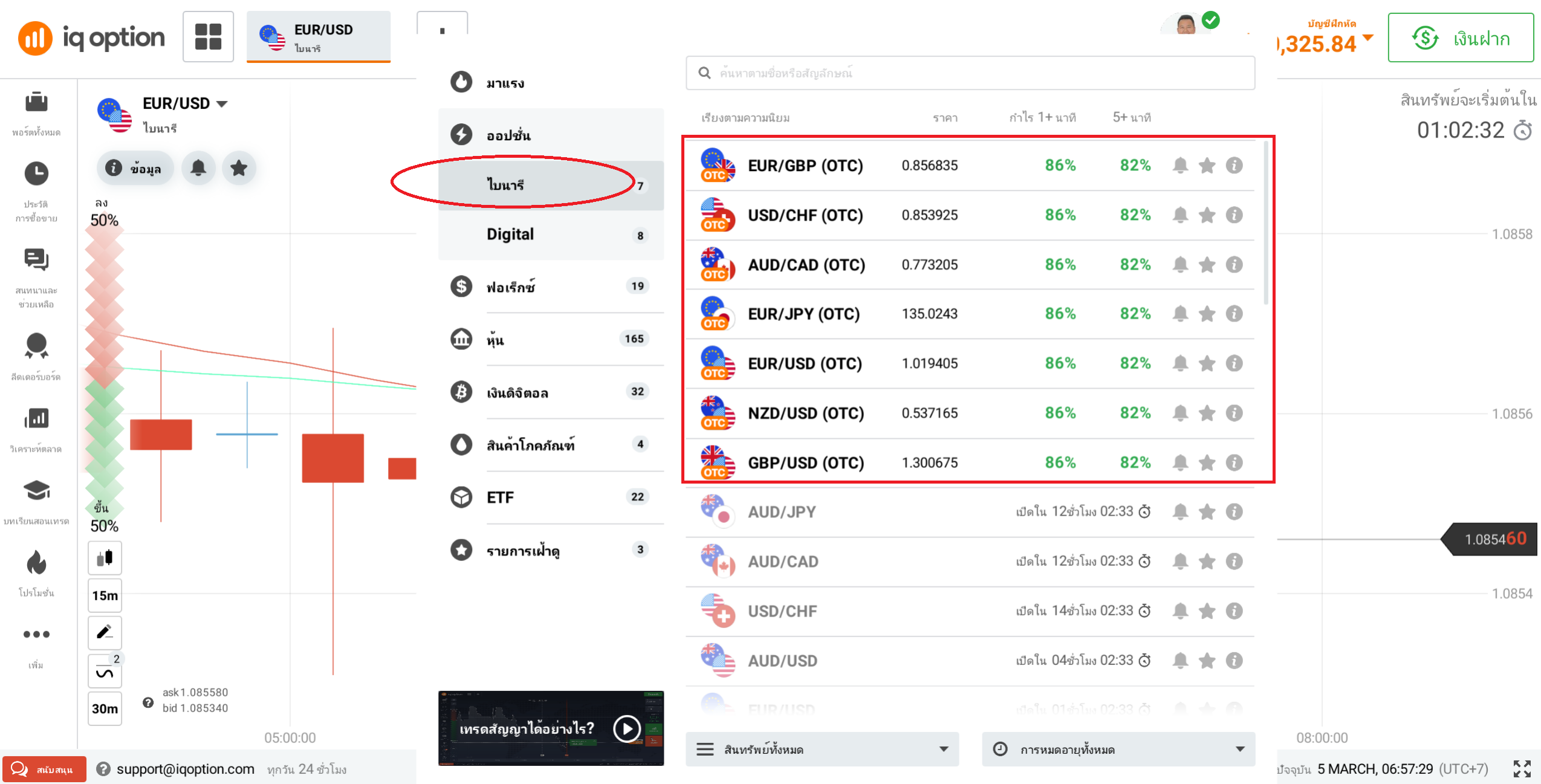
Task: Star EUR/GBP (OTC) as favorite
Action: click(x=1207, y=165)
